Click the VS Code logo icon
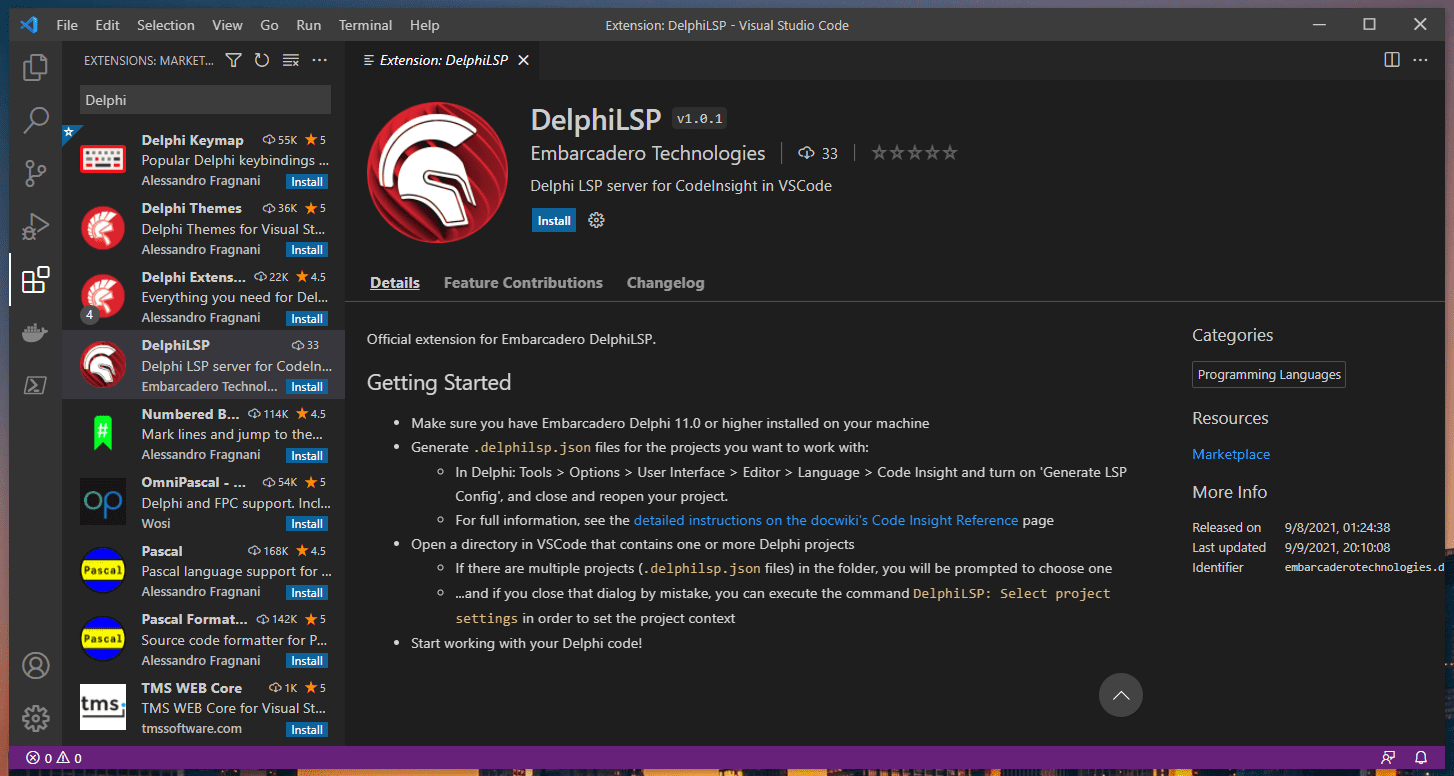 point(28,25)
